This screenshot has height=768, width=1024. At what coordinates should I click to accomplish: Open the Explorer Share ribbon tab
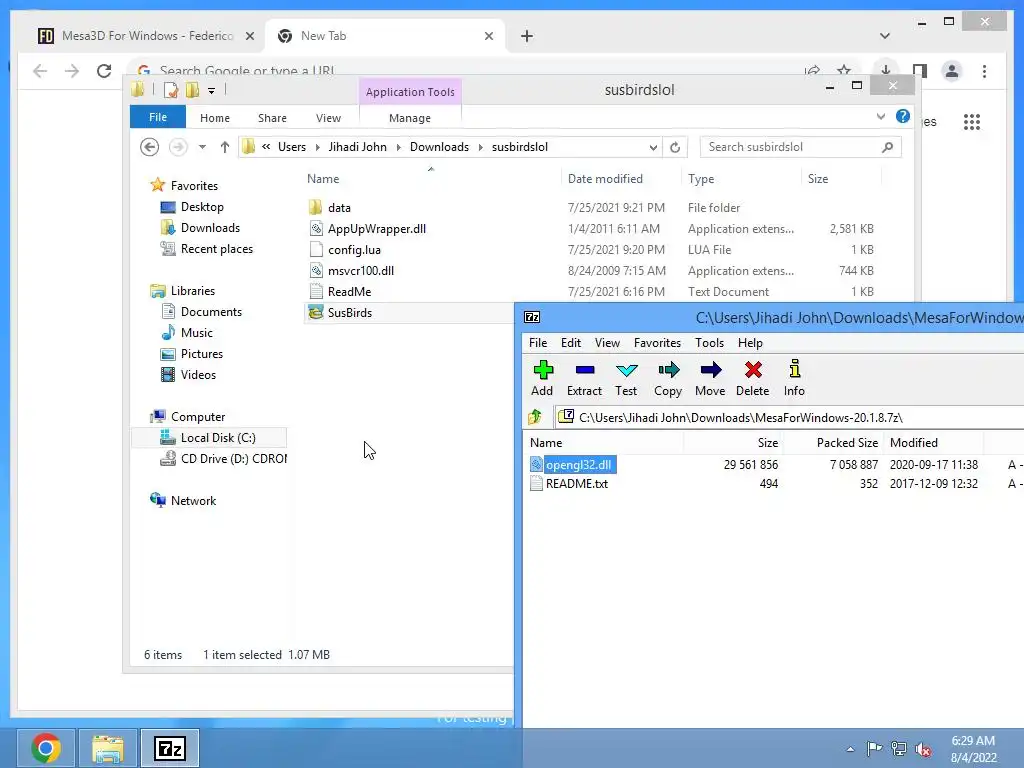coord(272,118)
